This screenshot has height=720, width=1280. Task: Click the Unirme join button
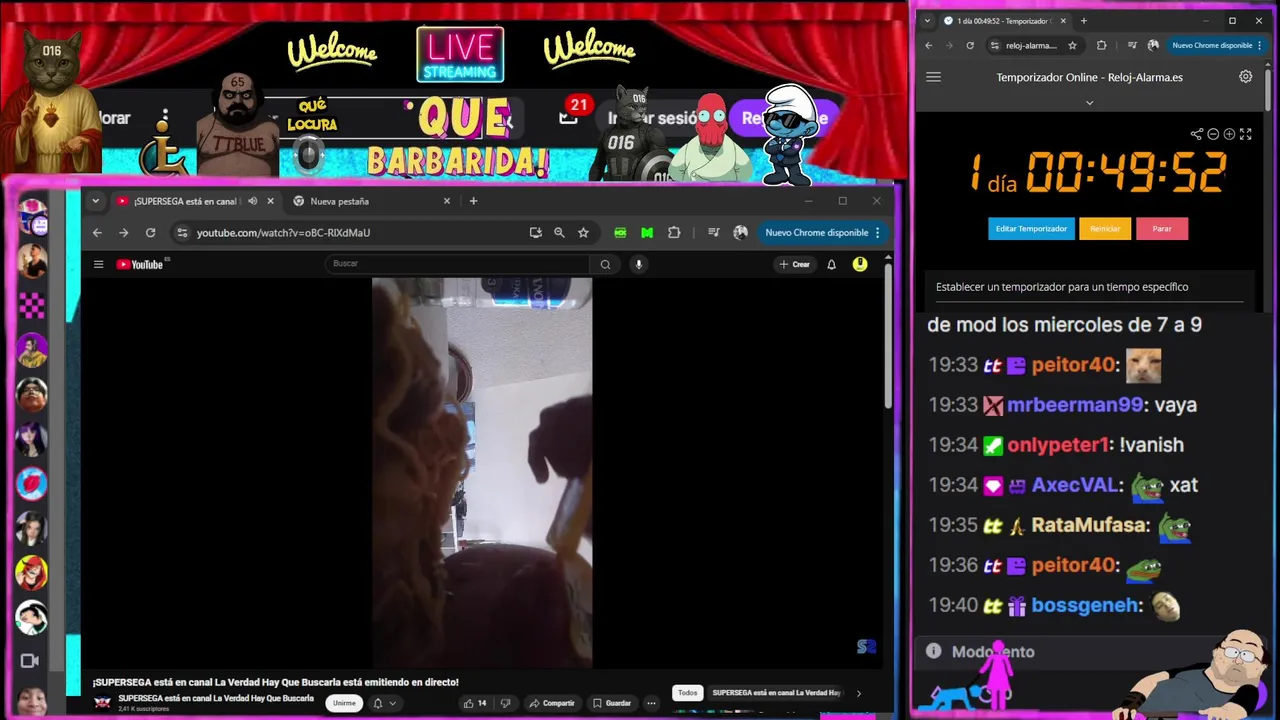click(x=344, y=703)
